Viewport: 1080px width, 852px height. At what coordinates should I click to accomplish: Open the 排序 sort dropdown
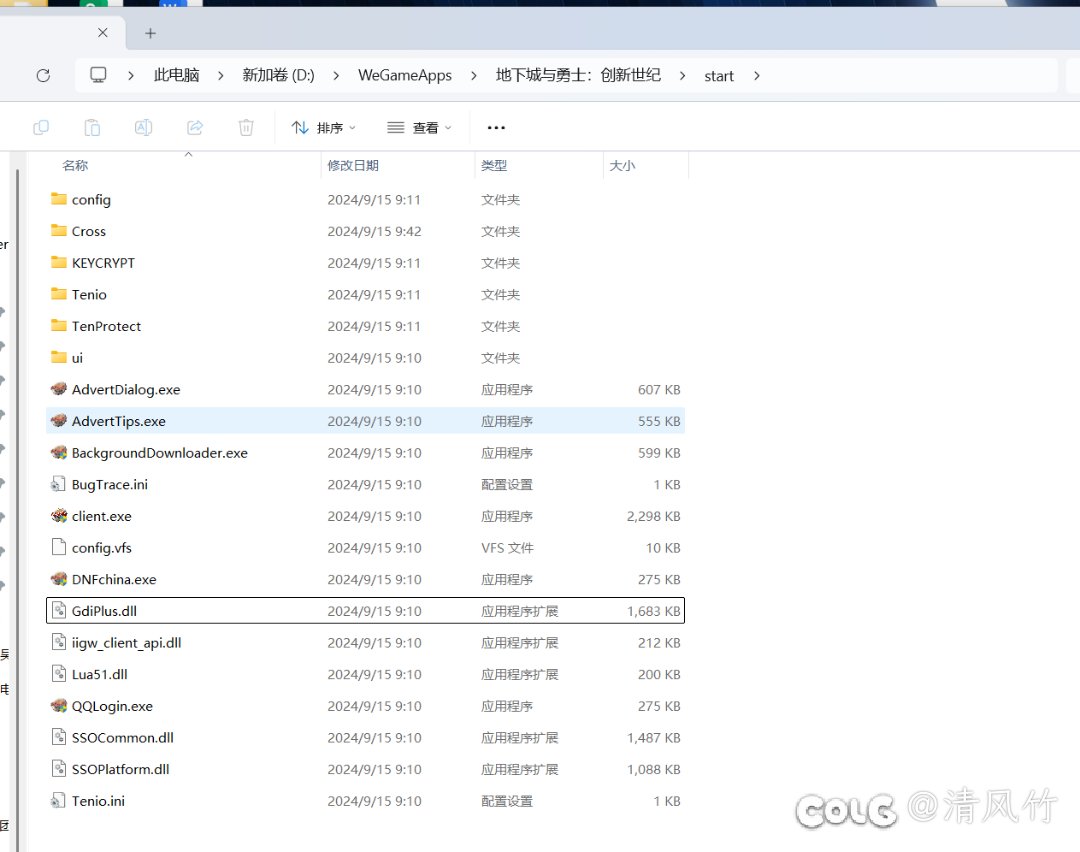coord(323,127)
